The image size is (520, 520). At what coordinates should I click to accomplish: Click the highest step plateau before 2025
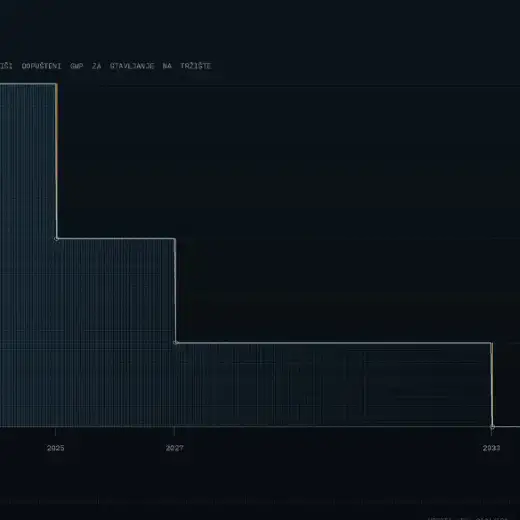tap(28, 84)
